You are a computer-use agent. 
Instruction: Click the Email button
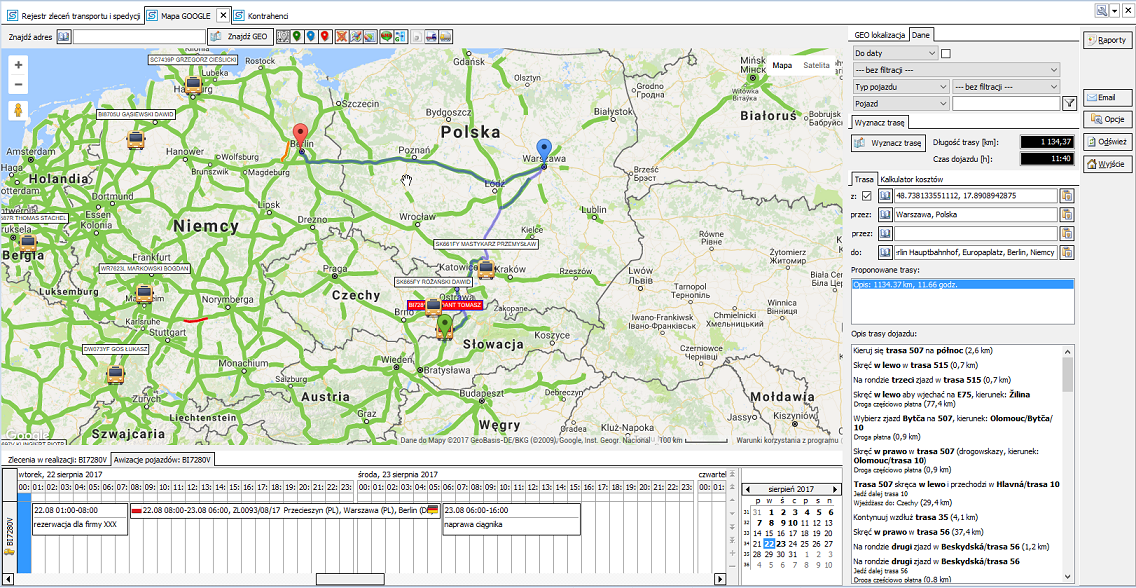pyautogui.click(x=1107, y=97)
